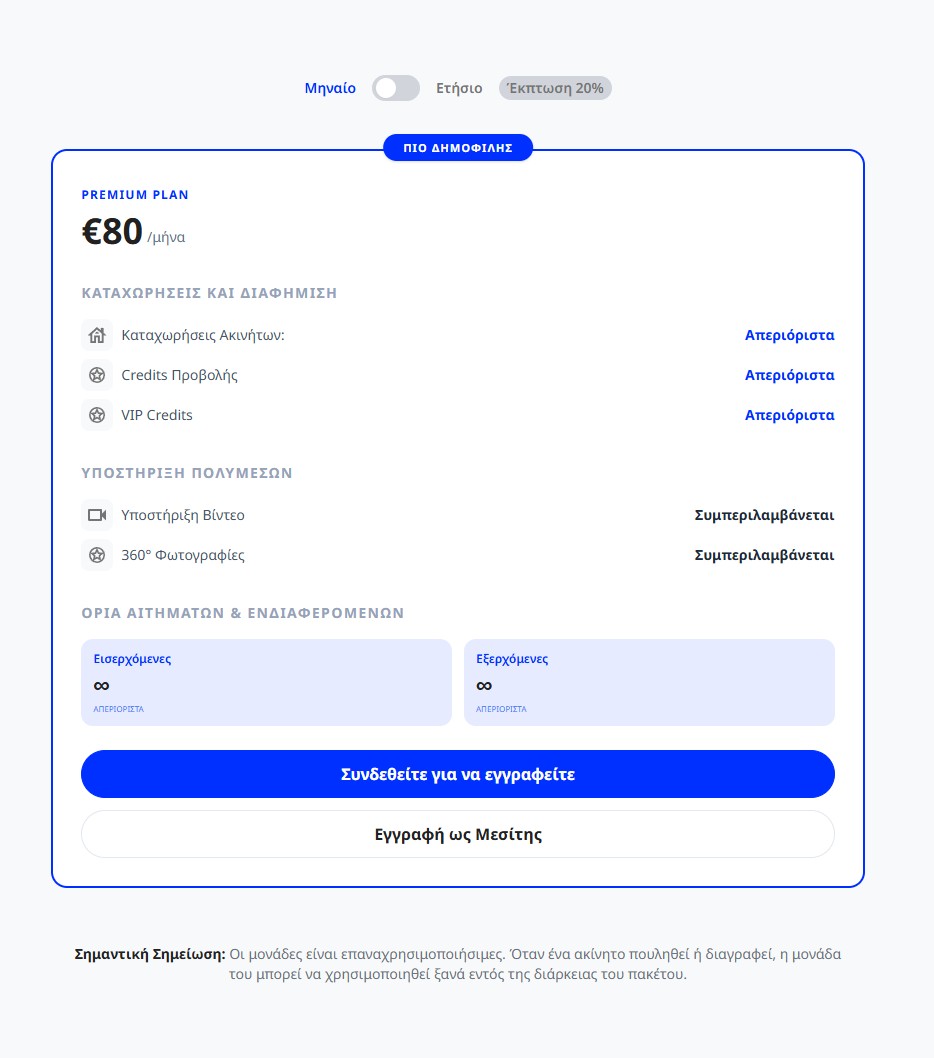Click Απεριόριστα value for Καταχωρήσεις Ακινήτων

click(790, 335)
